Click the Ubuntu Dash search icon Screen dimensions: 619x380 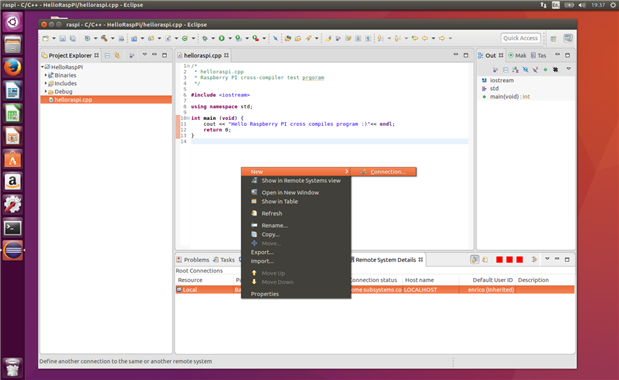[13, 22]
